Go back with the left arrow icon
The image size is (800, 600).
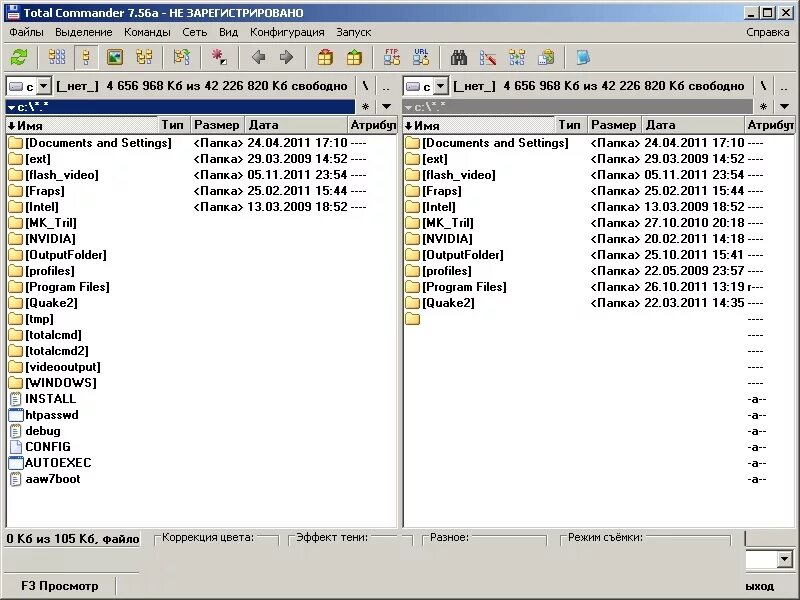click(x=258, y=57)
